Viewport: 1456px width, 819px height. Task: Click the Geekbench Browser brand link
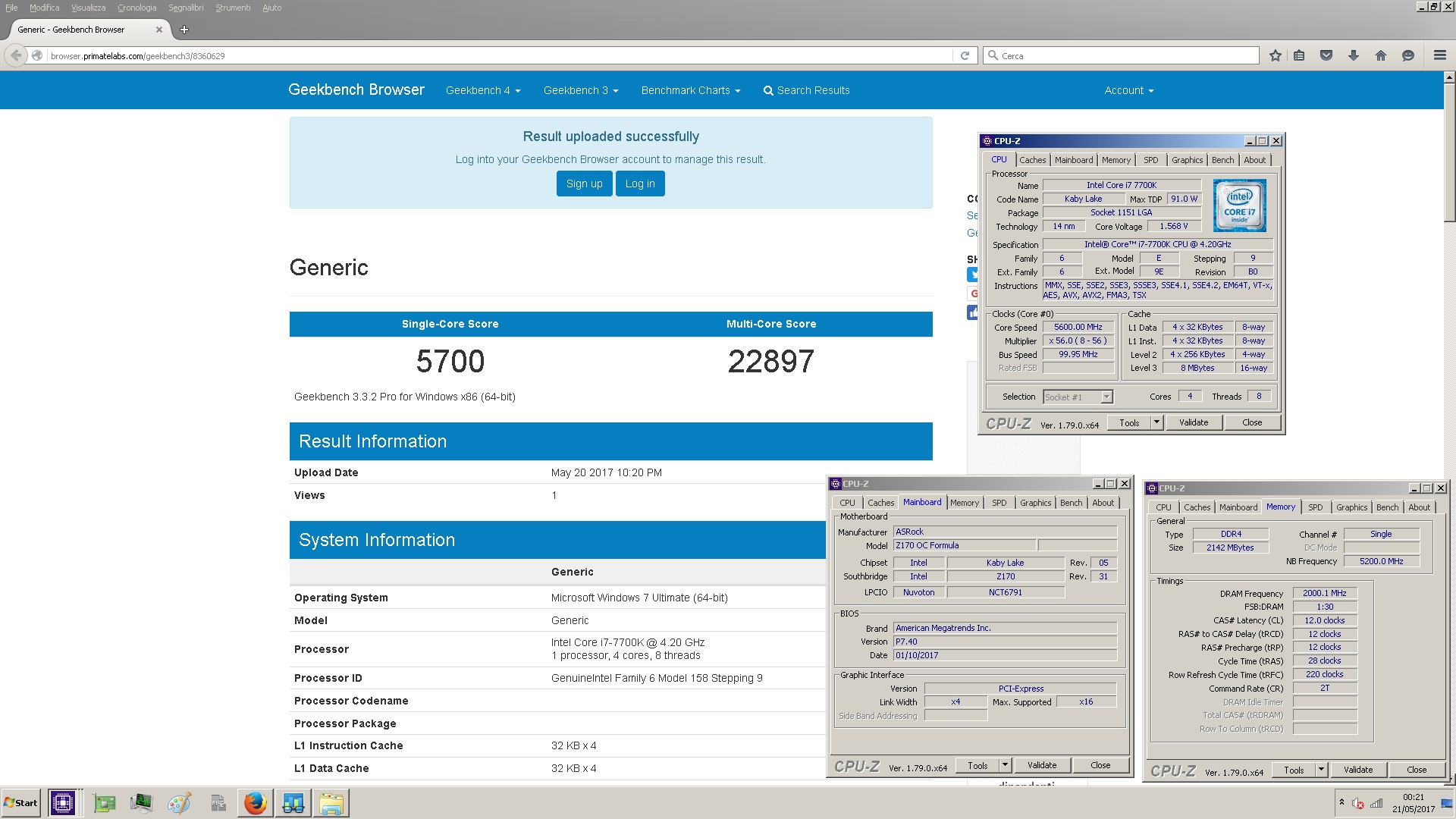coord(356,89)
